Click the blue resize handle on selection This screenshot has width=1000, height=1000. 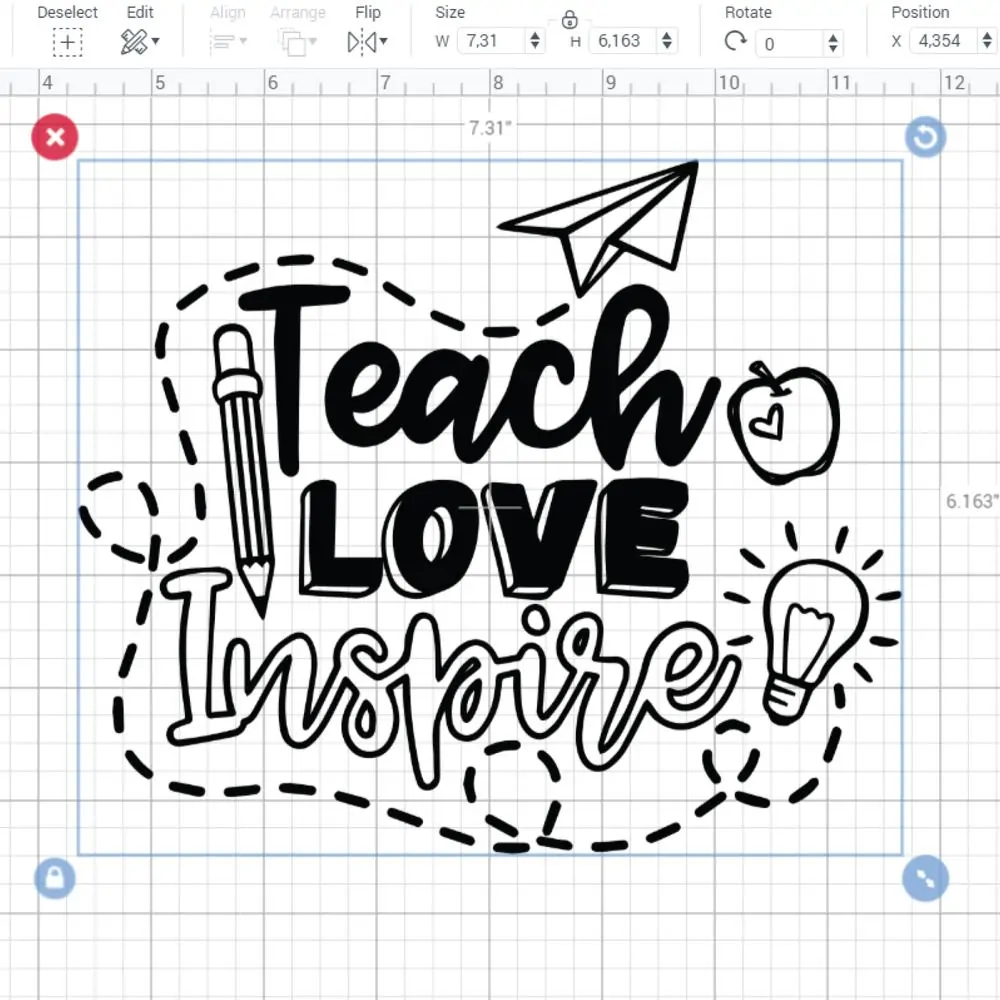point(925,878)
